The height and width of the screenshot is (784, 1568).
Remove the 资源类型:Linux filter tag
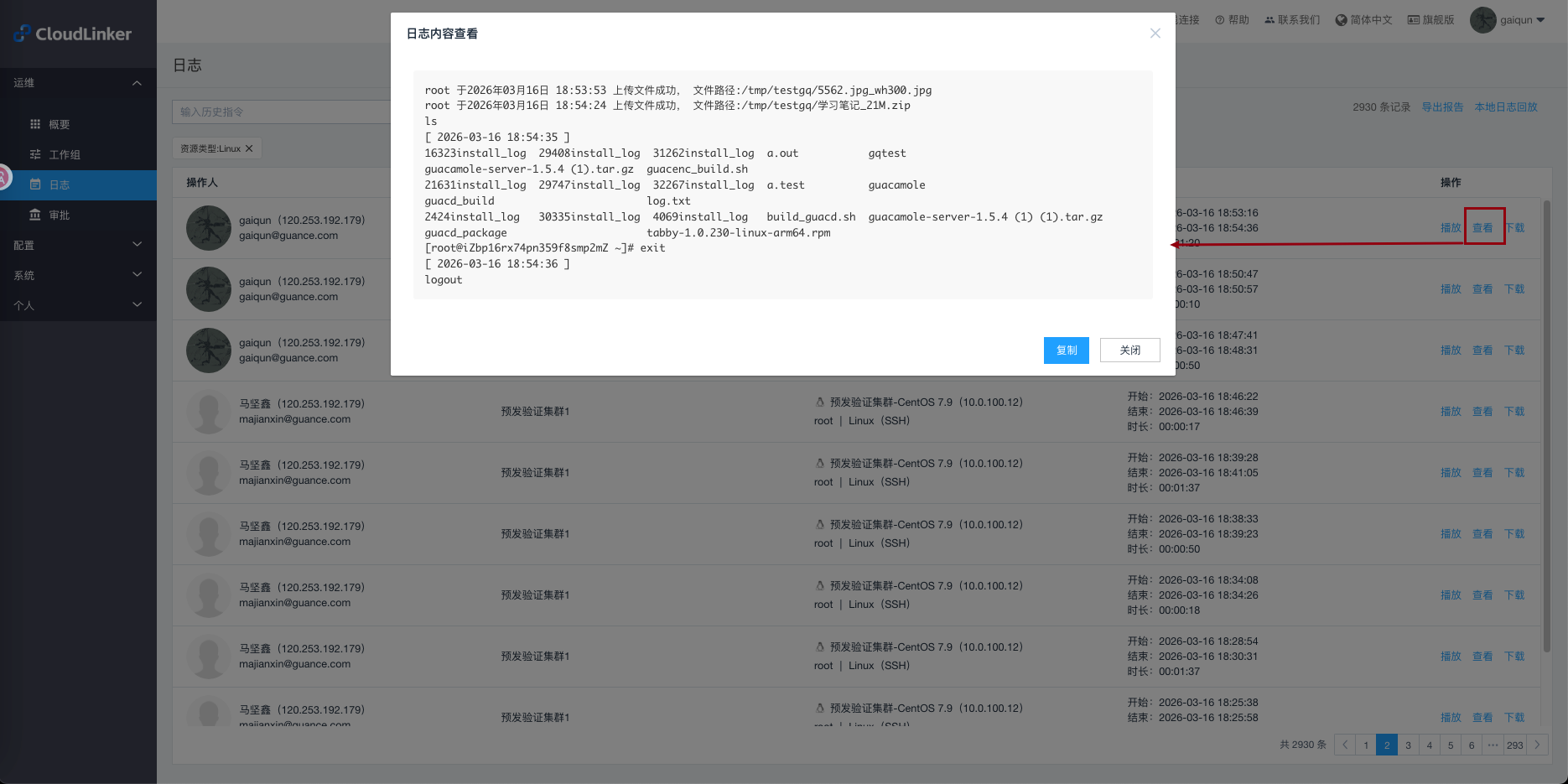[249, 148]
